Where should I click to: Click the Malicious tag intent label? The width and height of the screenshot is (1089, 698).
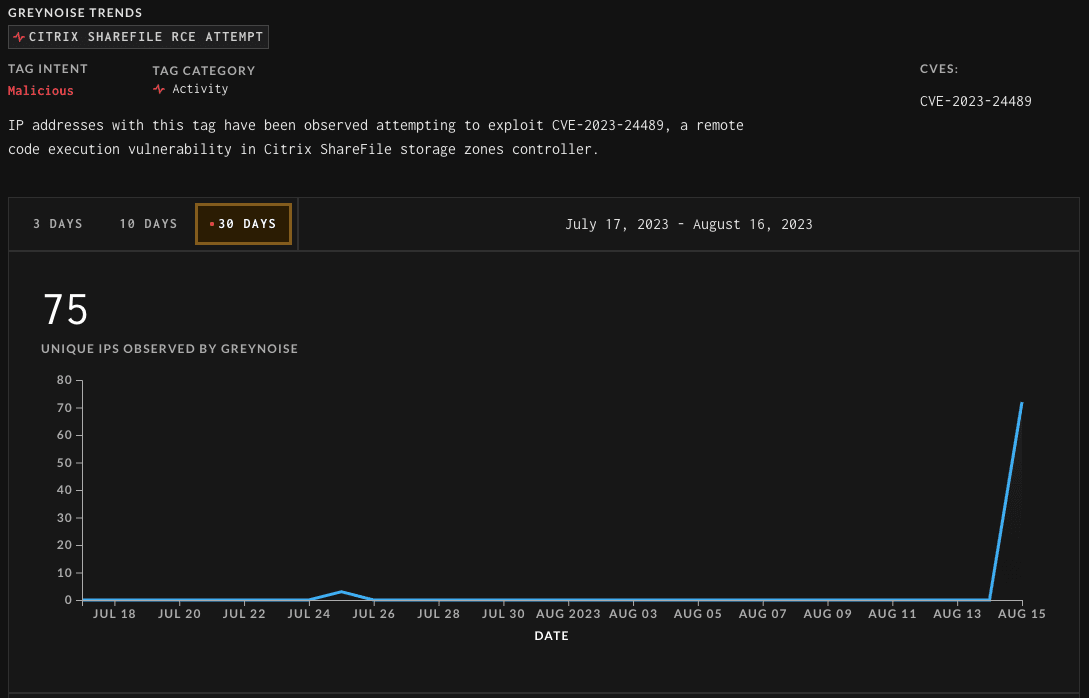point(41,91)
